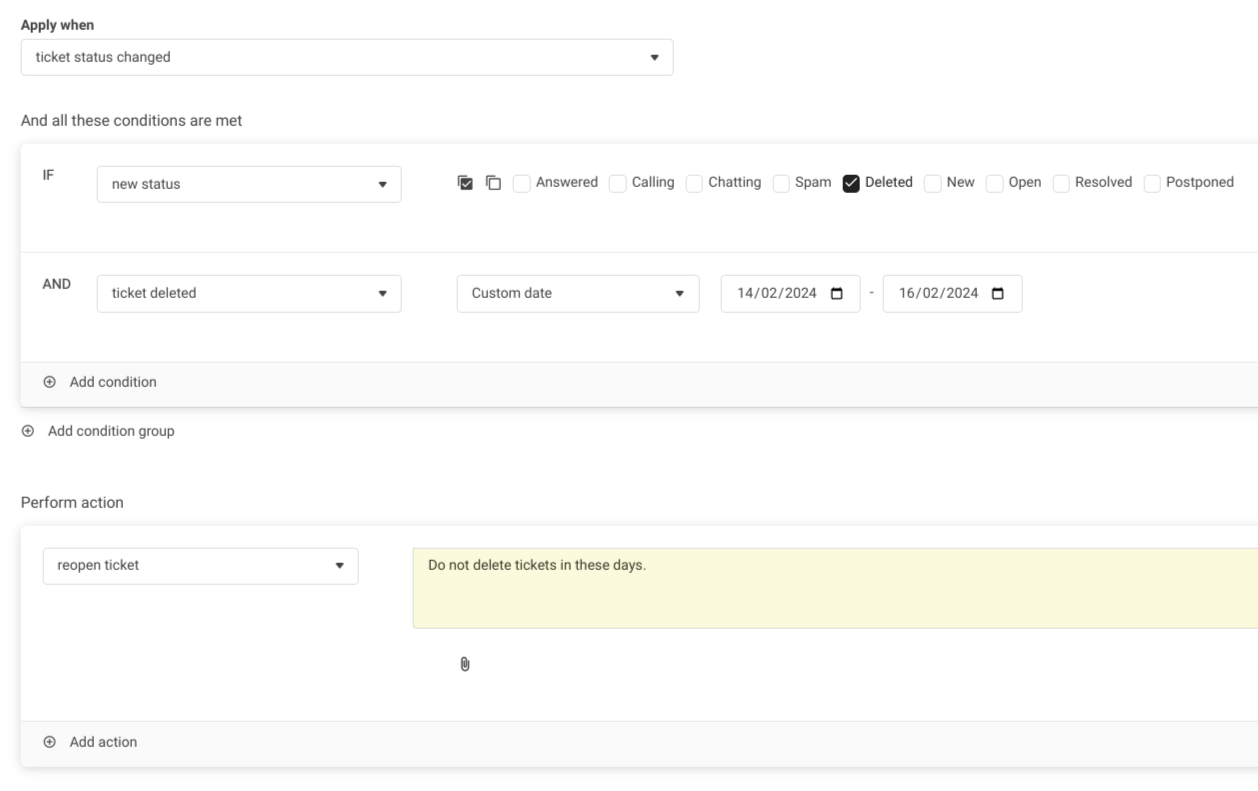Open the 'Custom date' range dropdown
1258x791 pixels.
[x=577, y=294]
